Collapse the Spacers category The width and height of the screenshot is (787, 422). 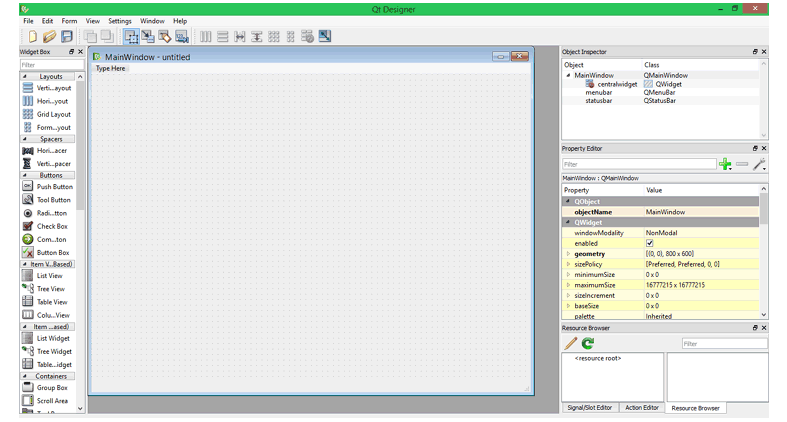coord(25,139)
